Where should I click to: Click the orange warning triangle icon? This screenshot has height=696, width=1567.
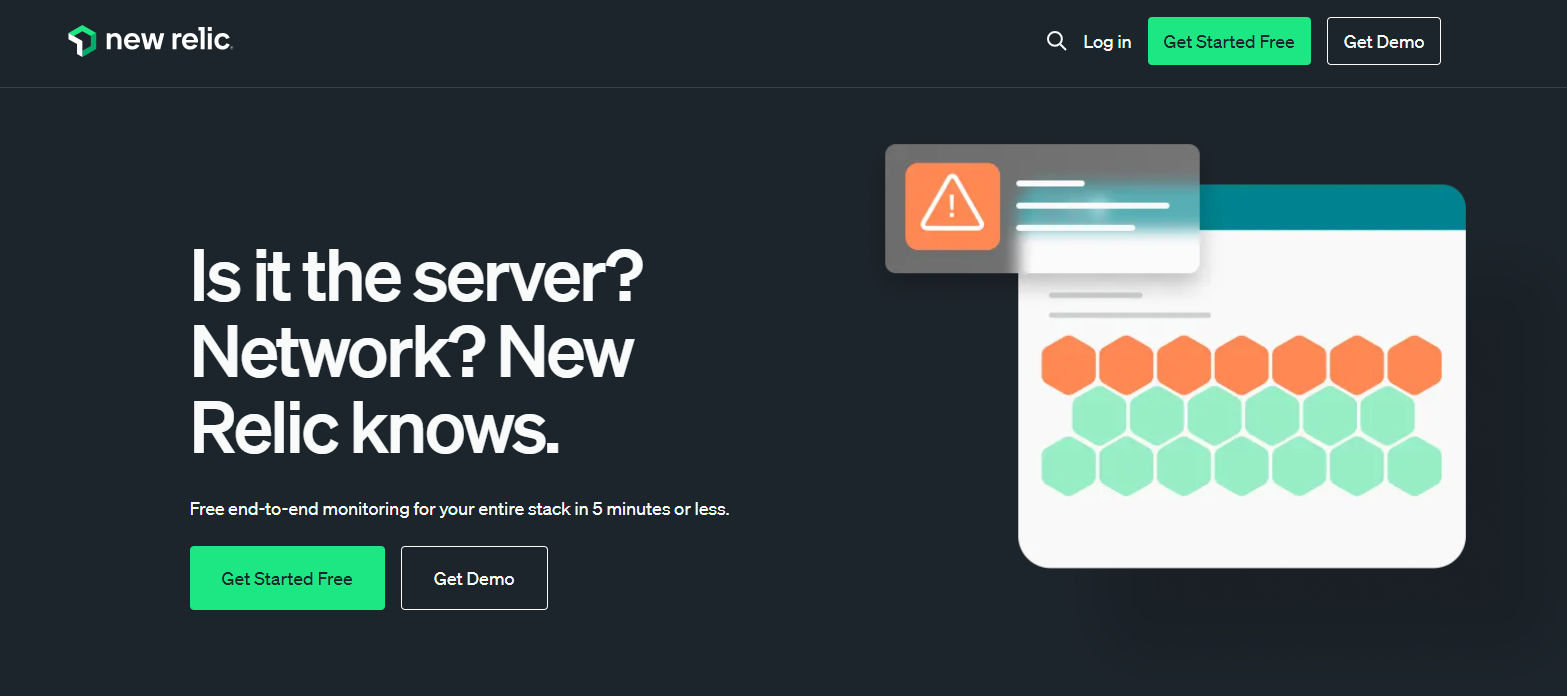coord(952,206)
